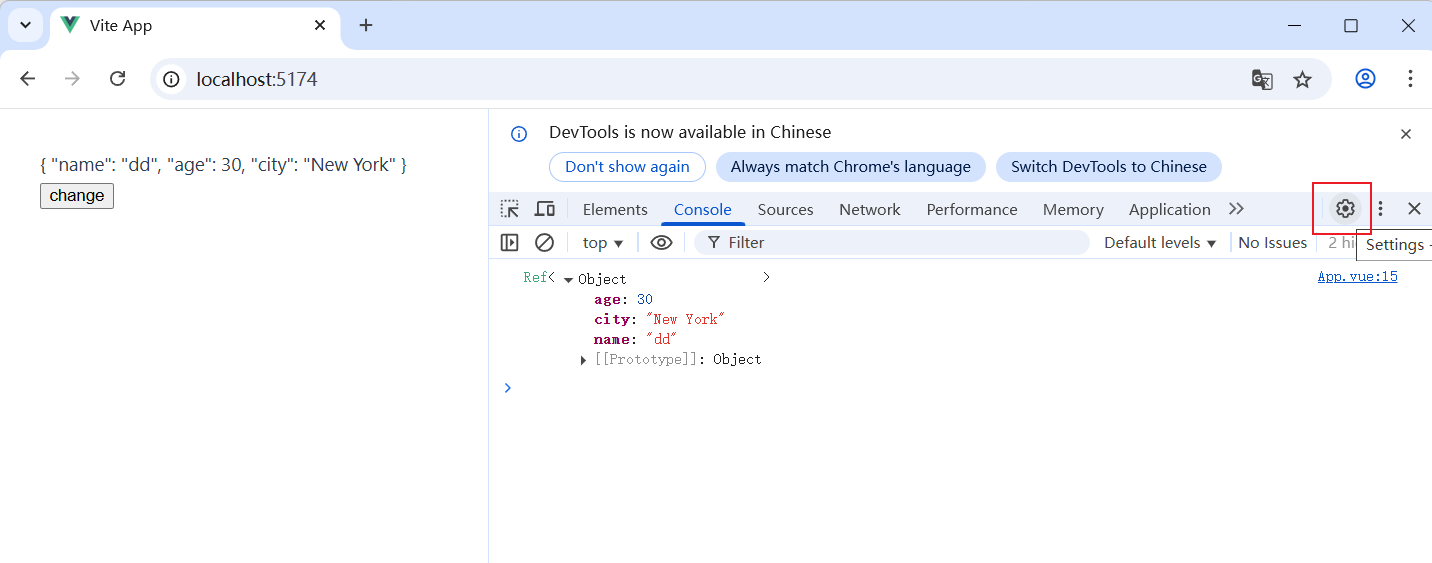Clear console with the clear icon

click(544, 242)
